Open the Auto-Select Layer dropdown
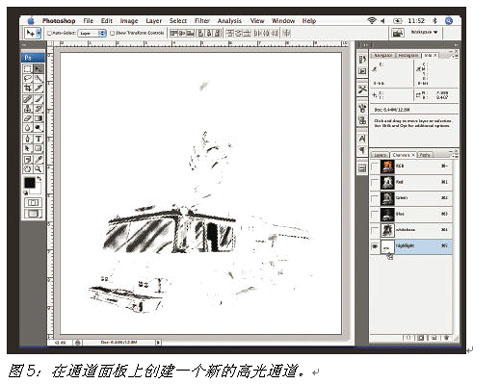Screen dimensions: 500x384 (92, 33)
